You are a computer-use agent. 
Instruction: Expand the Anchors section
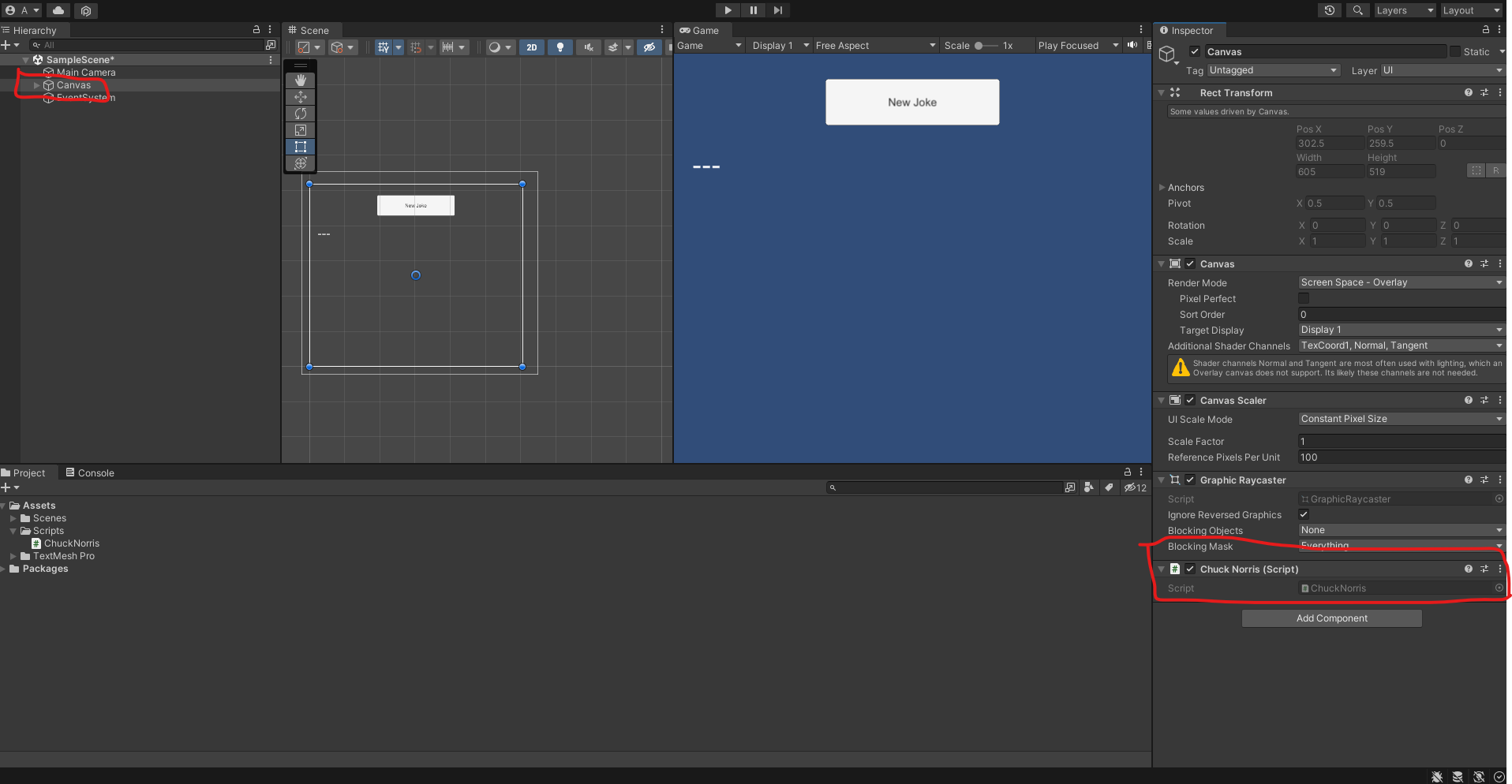(1162, 188)
